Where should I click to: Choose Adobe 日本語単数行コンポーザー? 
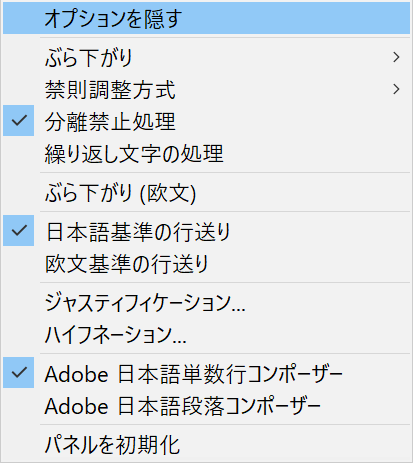click(206, 373)
